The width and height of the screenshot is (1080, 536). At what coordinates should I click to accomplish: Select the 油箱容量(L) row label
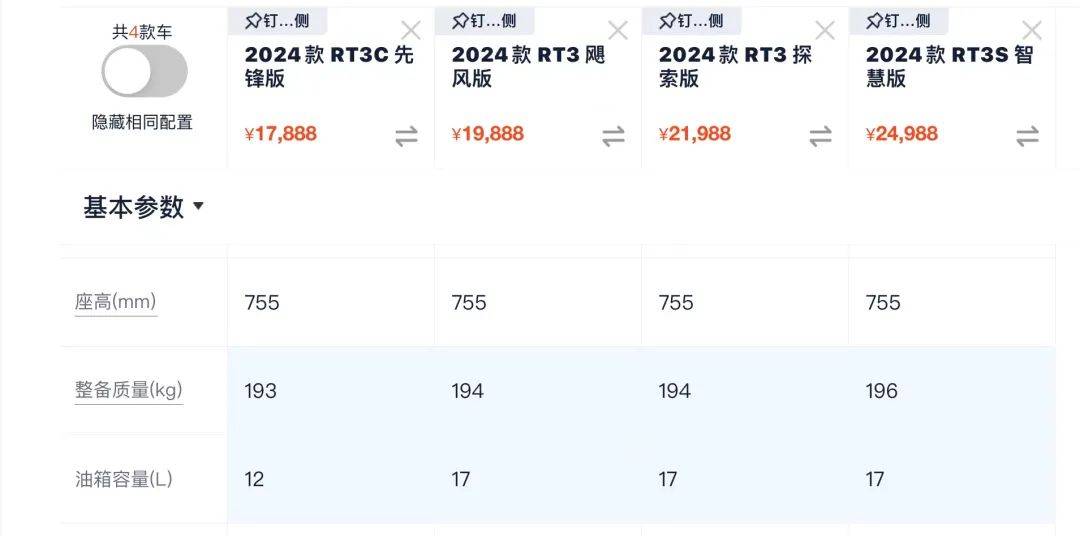(124, 479)
